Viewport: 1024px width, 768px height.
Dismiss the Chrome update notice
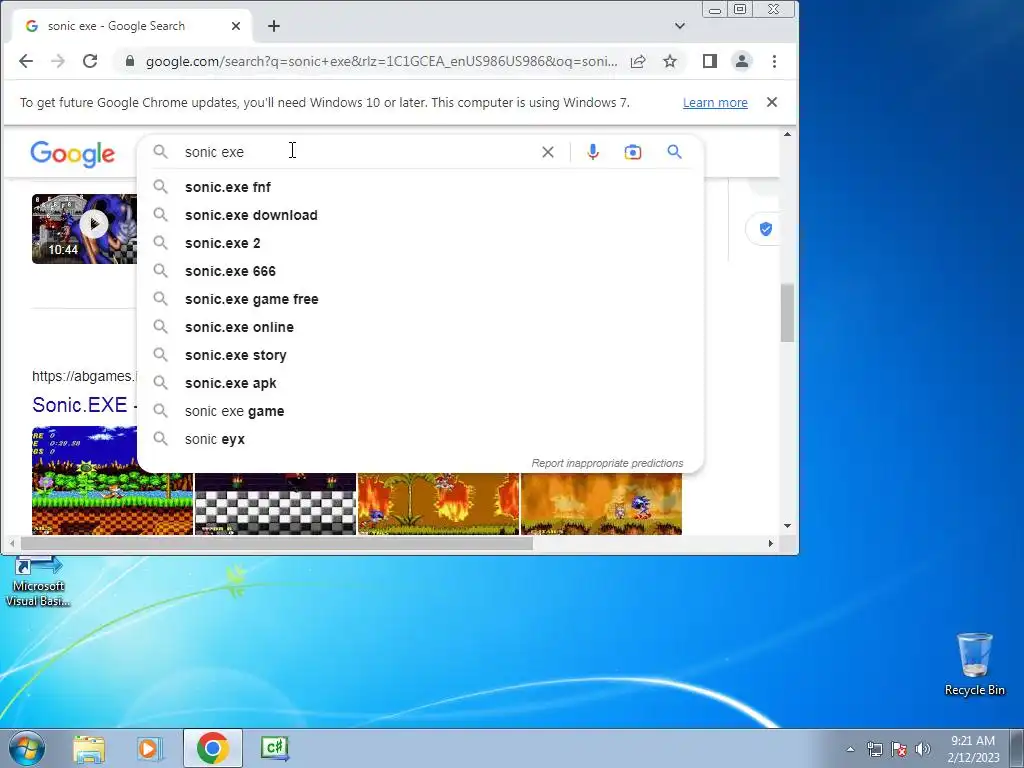coord(772,102)
